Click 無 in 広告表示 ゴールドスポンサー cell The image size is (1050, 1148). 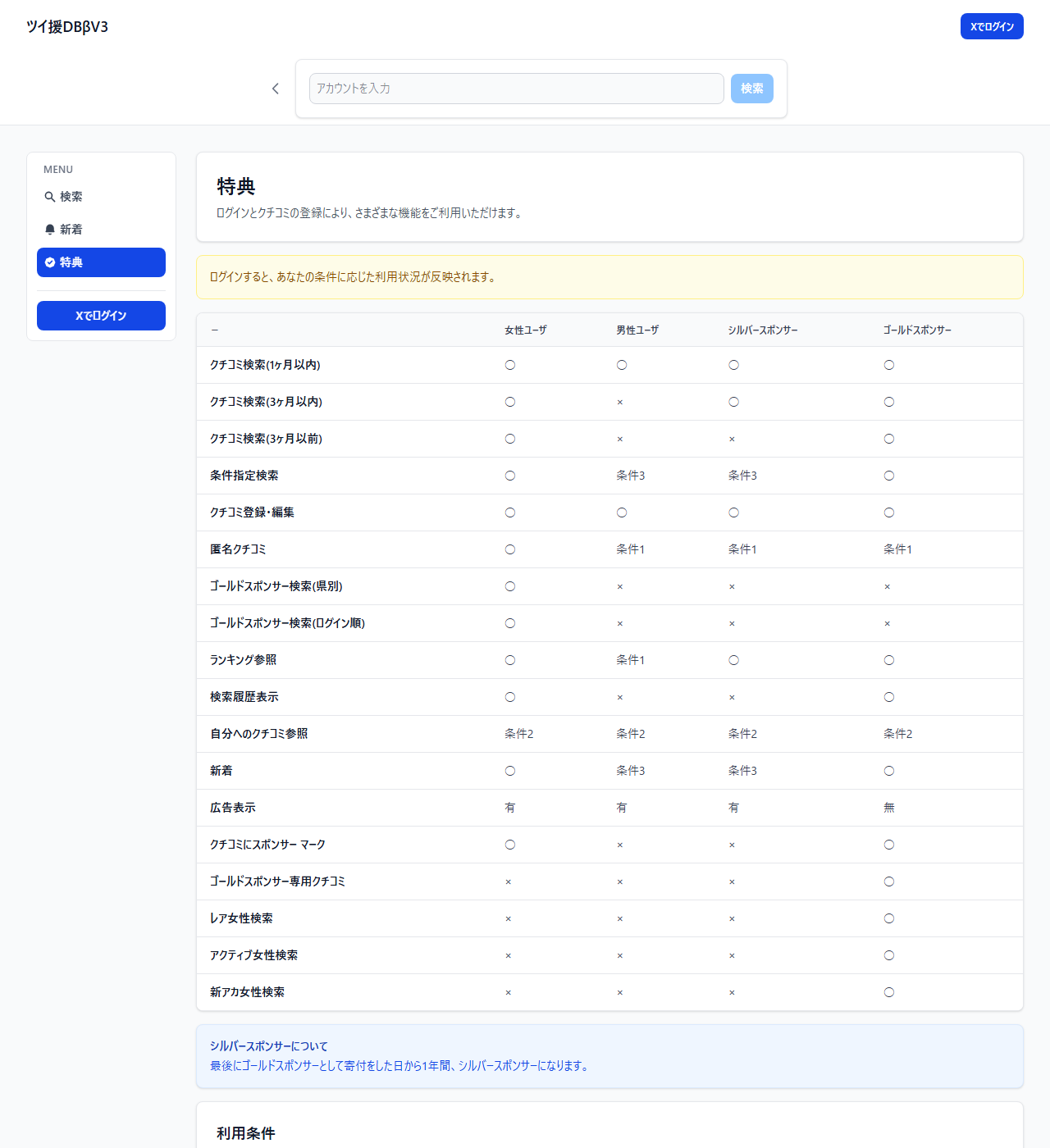(x=888, y=808)
